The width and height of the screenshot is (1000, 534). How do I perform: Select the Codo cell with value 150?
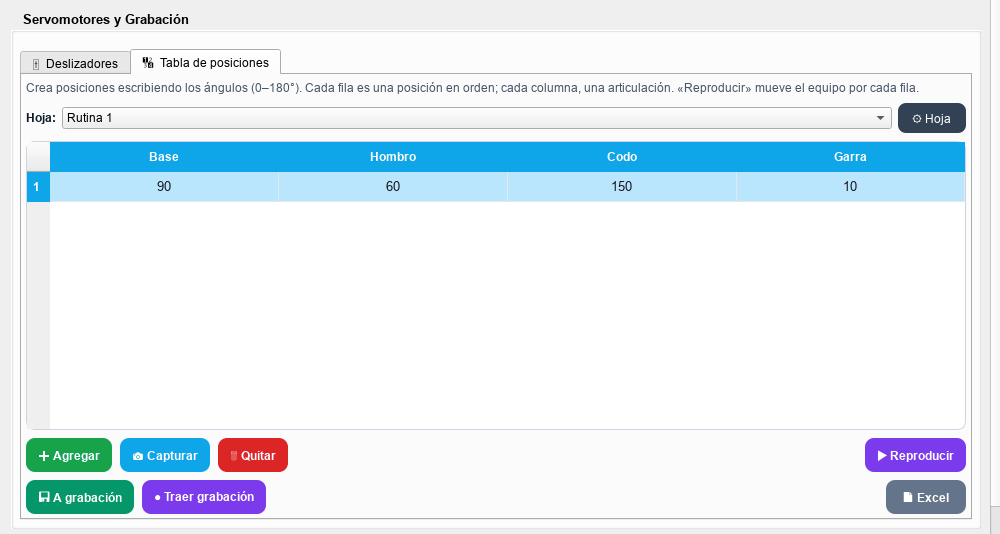(622, 187)
